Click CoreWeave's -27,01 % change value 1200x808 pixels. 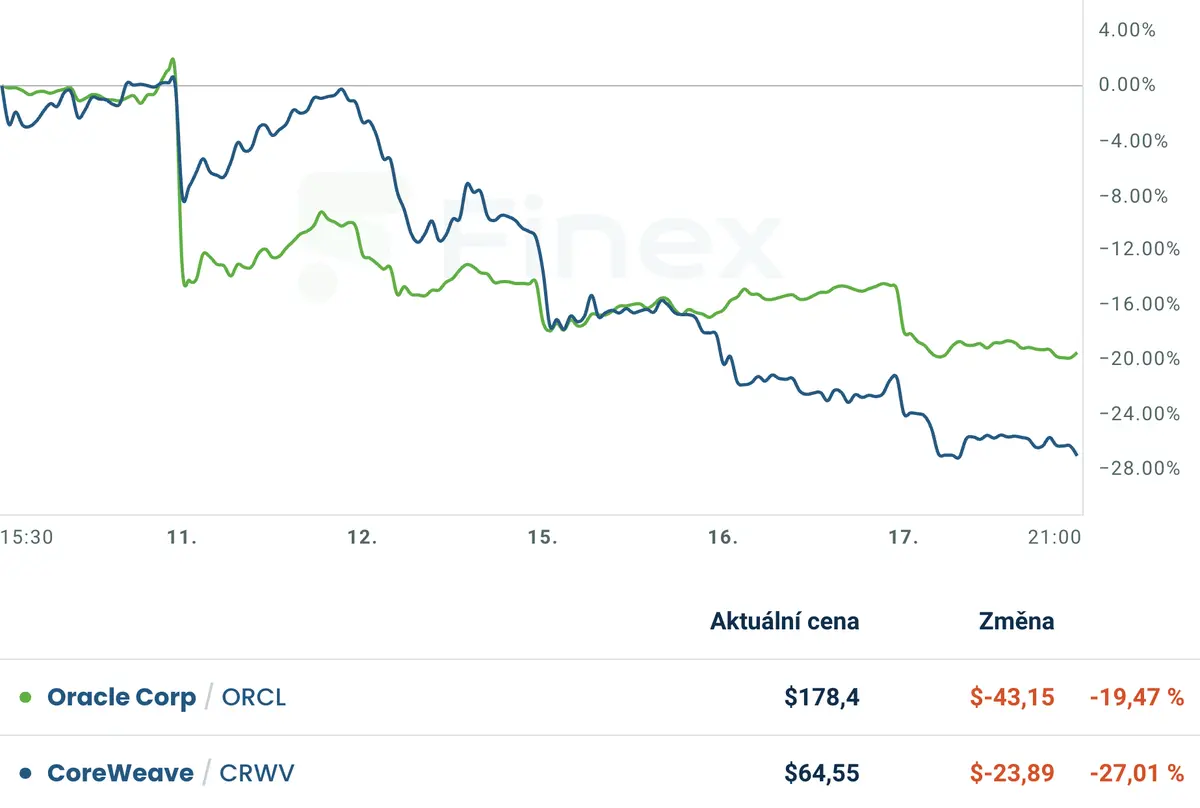coord(1136,773)
